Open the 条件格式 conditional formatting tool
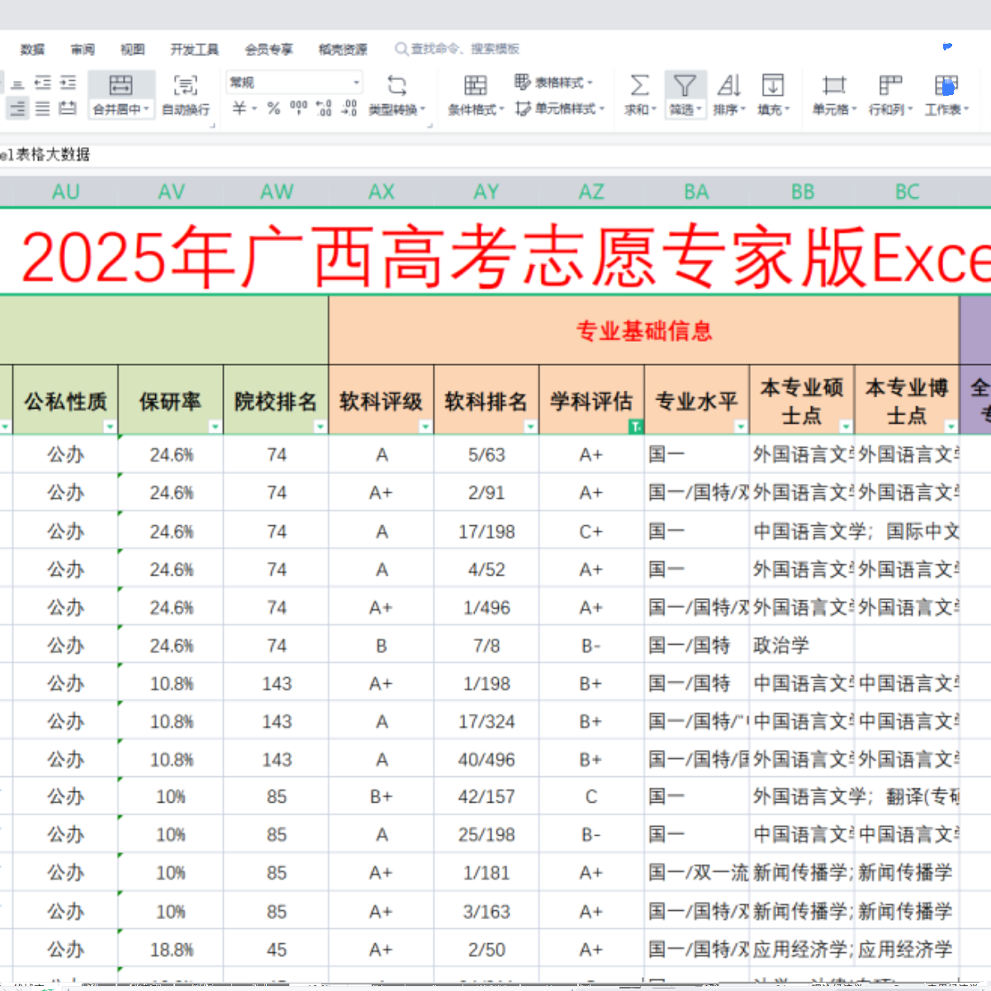Viewport: 991px width, 991px height. [x=475, y=95]
